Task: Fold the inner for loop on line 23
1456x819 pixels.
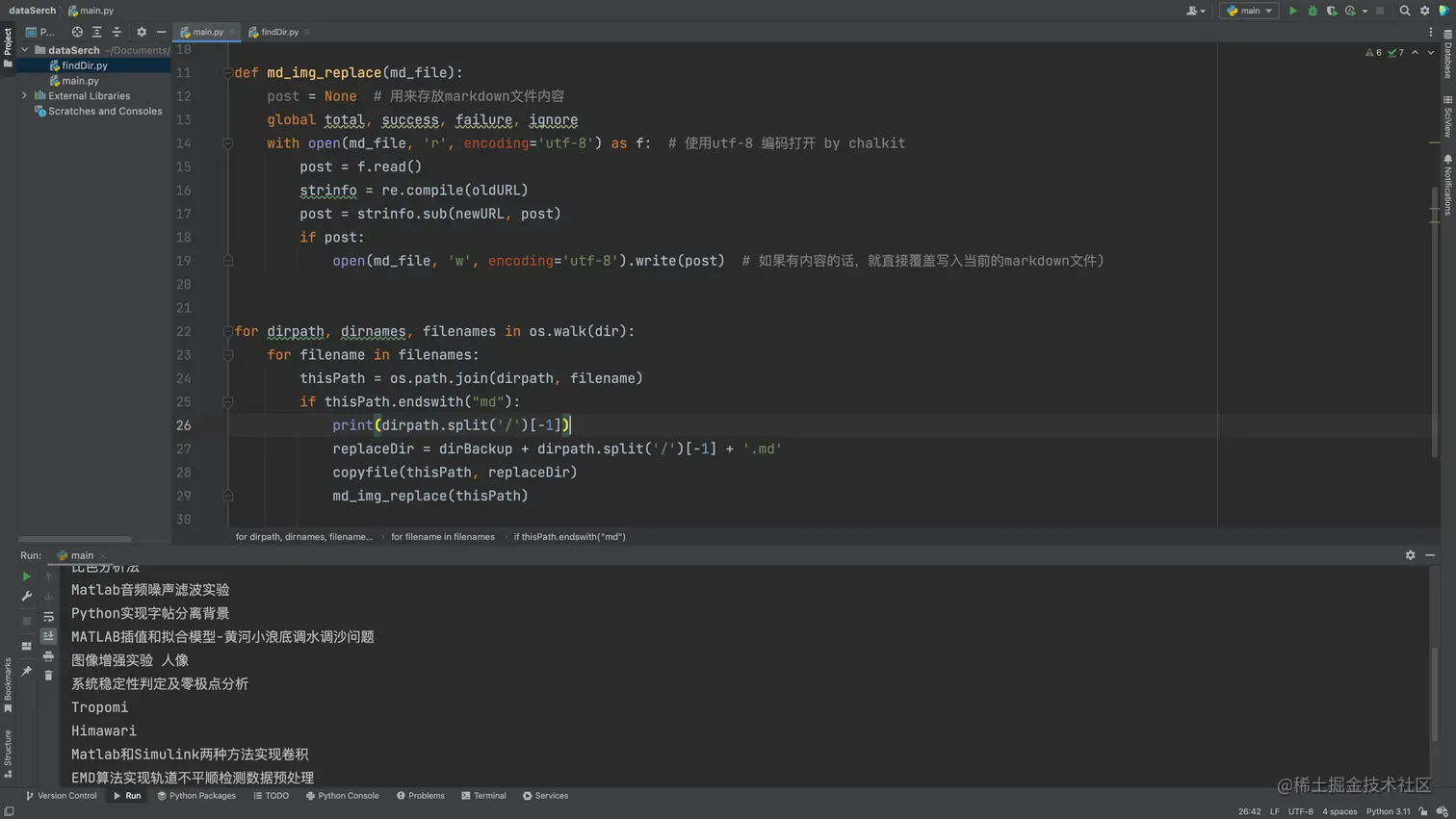Action: [228, 355]
